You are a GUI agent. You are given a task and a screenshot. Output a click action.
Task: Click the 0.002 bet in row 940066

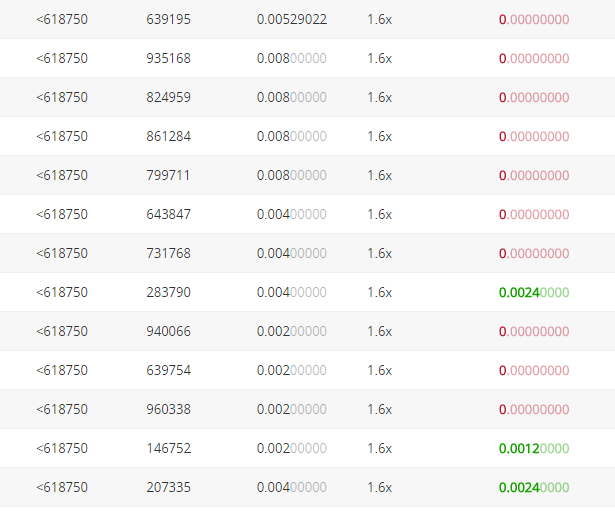(292, 331)
